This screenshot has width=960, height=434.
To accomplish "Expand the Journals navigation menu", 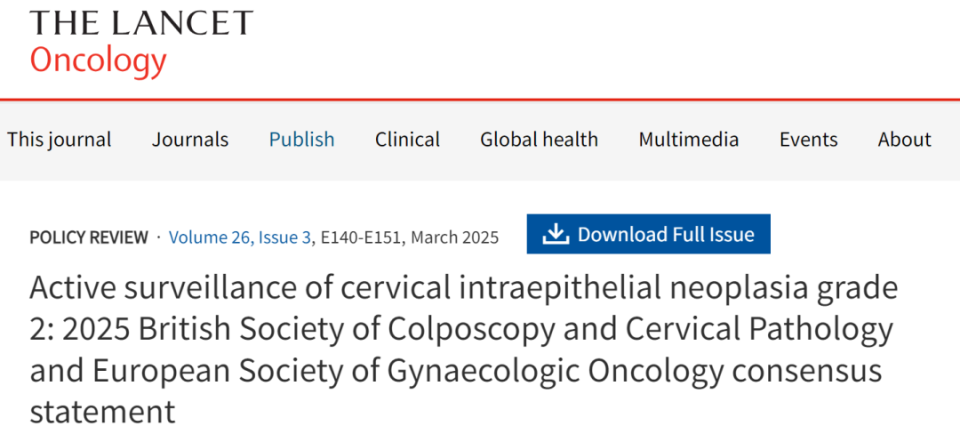I will click(190, 140).
